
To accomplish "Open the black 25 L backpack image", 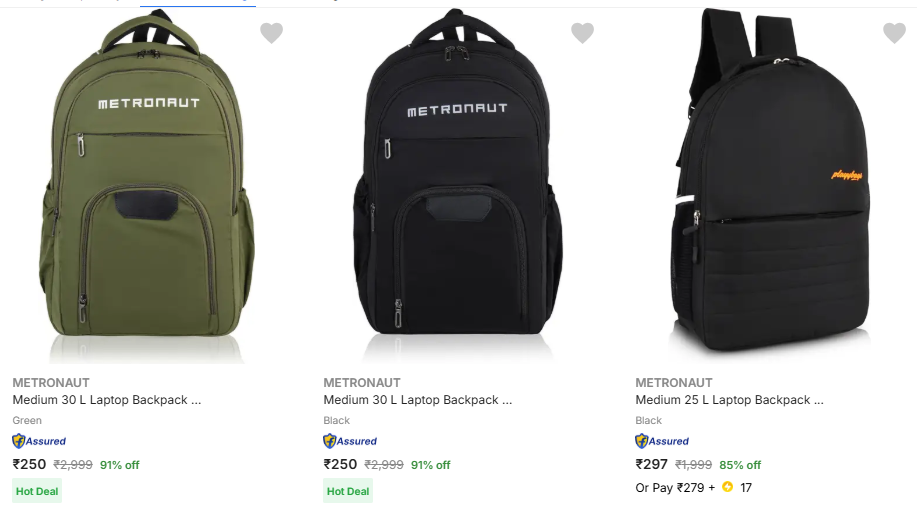I will coord(771,185).
